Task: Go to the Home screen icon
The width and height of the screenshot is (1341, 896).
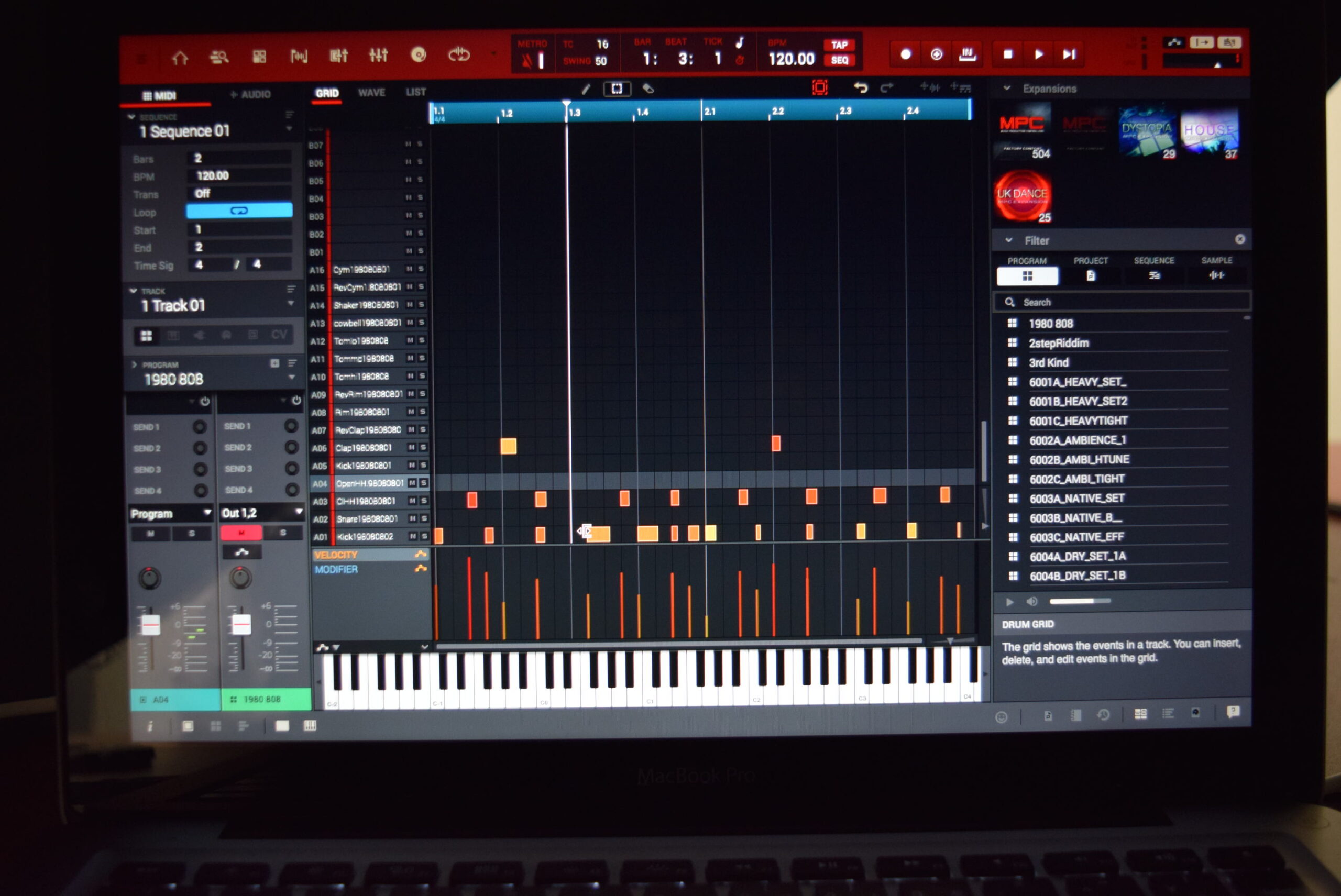Action: [180, 57]
